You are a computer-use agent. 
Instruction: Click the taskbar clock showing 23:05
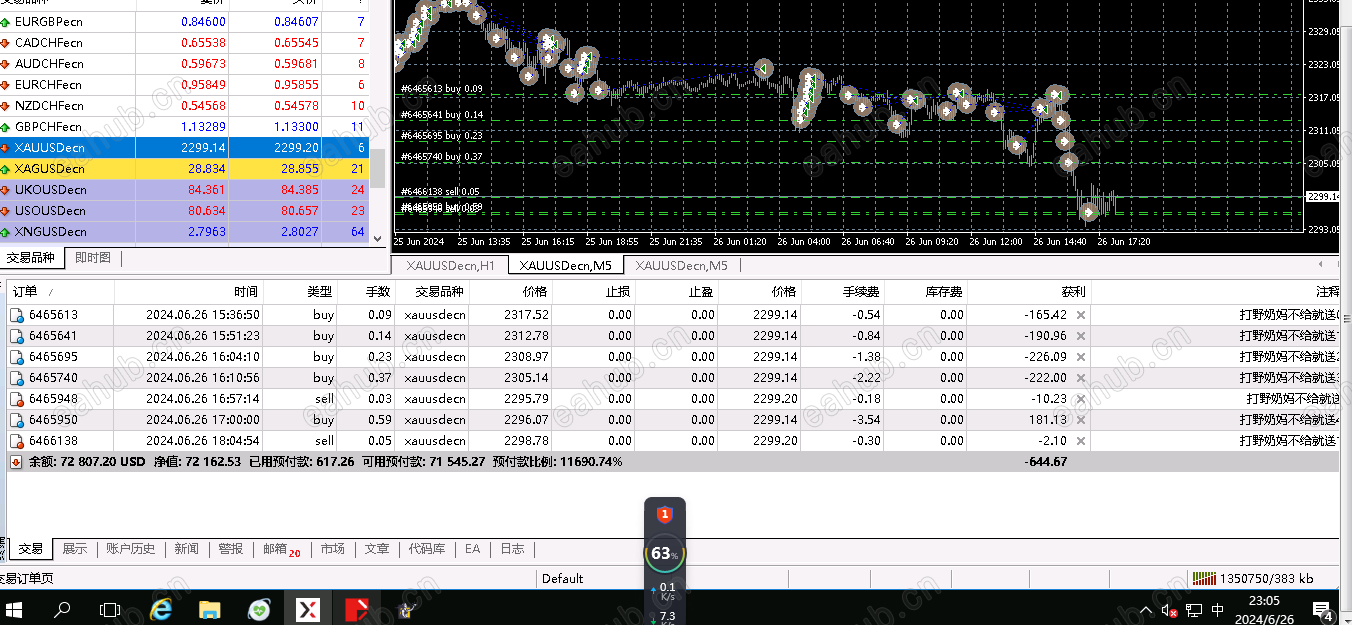coord(1264,609)
